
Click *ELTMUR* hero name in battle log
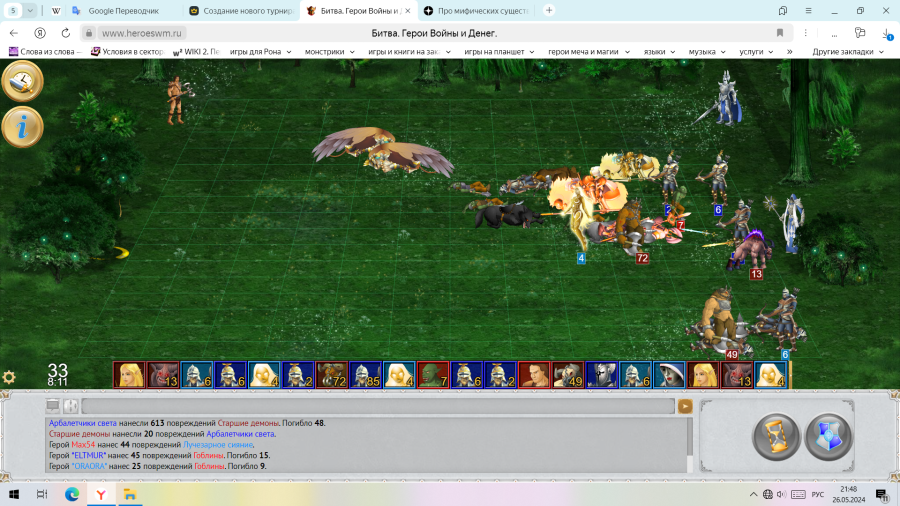pyautogui.click(x=89, y=456)
